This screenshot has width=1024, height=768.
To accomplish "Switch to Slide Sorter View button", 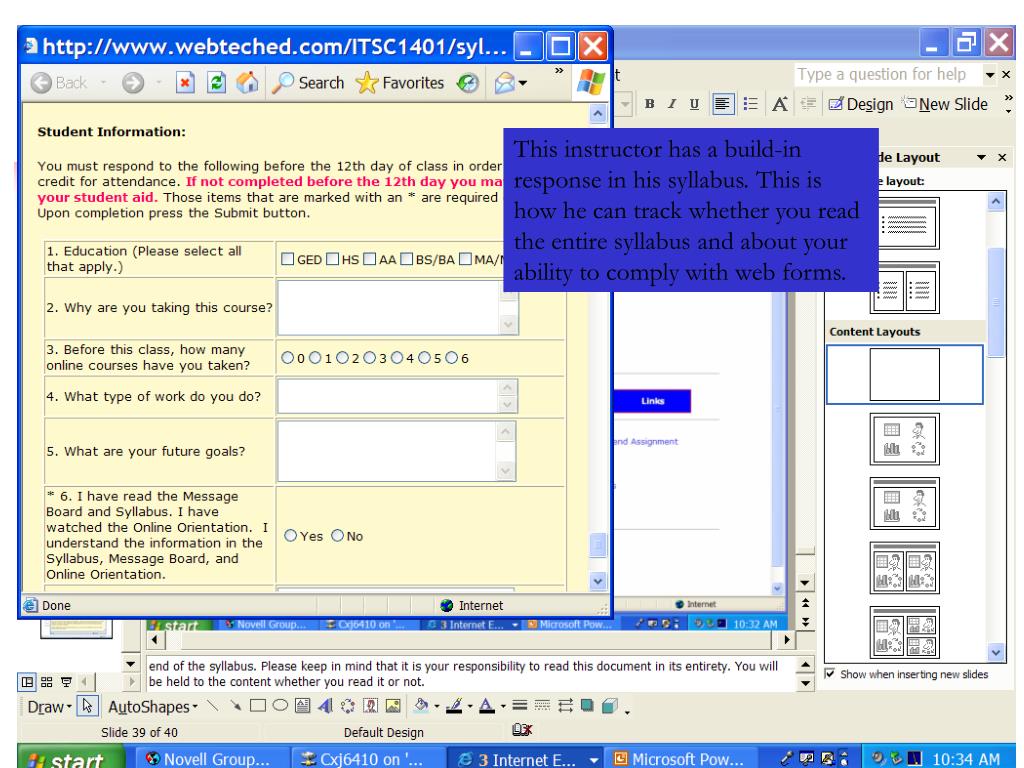I will click(46, 682).
